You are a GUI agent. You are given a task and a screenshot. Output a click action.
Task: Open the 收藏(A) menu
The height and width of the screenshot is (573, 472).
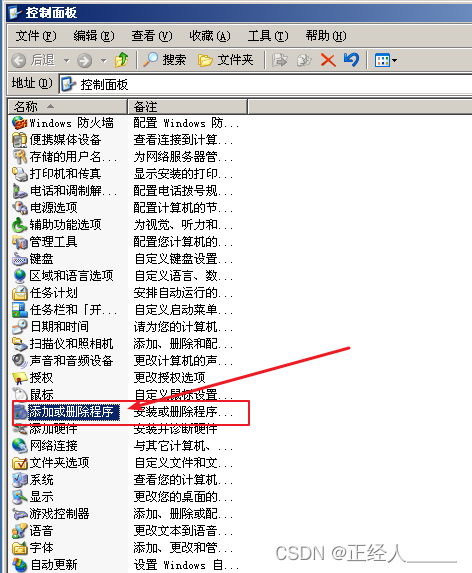coord(210,36)
